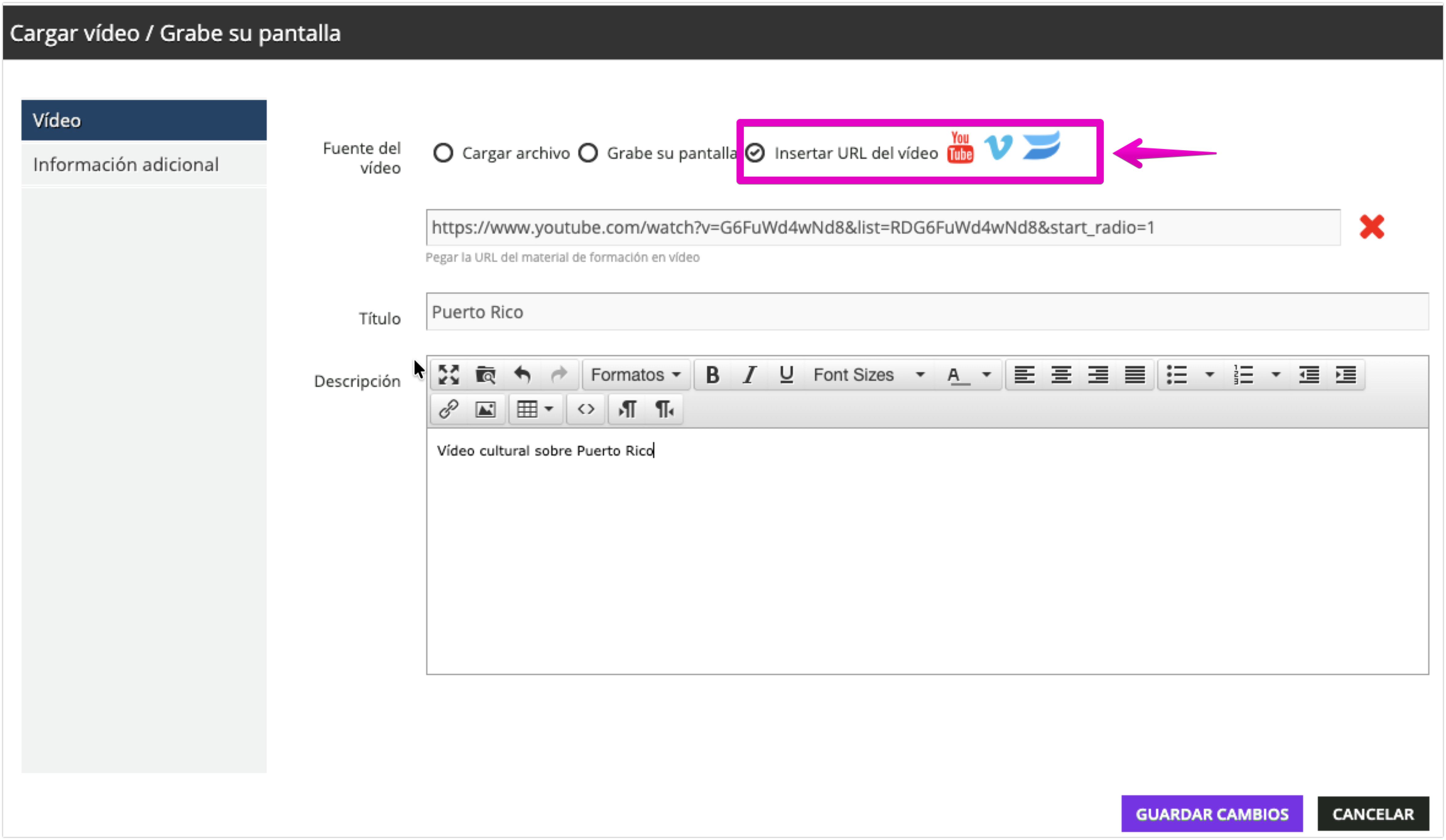Open the text color picker arrow

click(986, 375)
